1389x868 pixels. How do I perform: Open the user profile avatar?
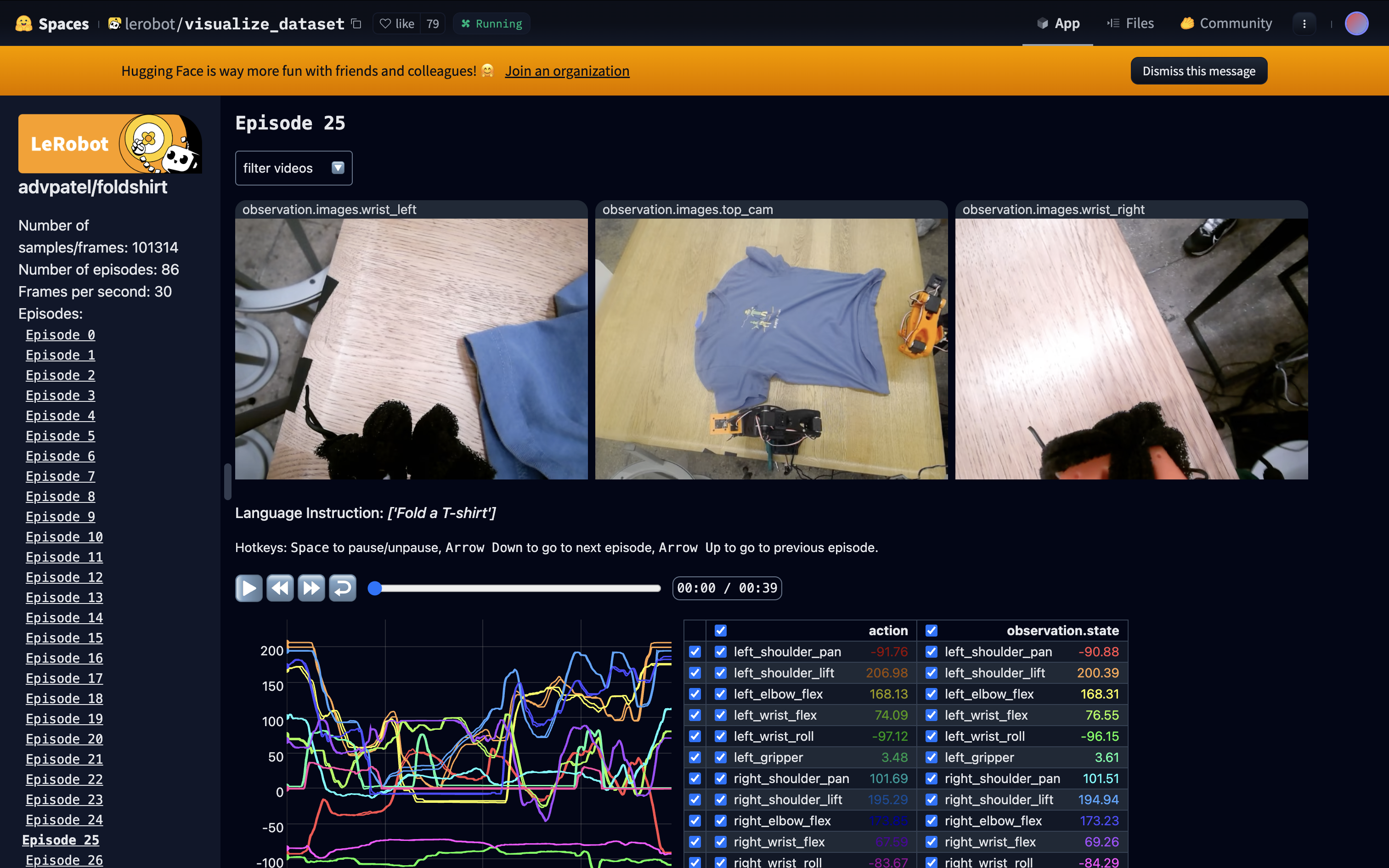1356,23
